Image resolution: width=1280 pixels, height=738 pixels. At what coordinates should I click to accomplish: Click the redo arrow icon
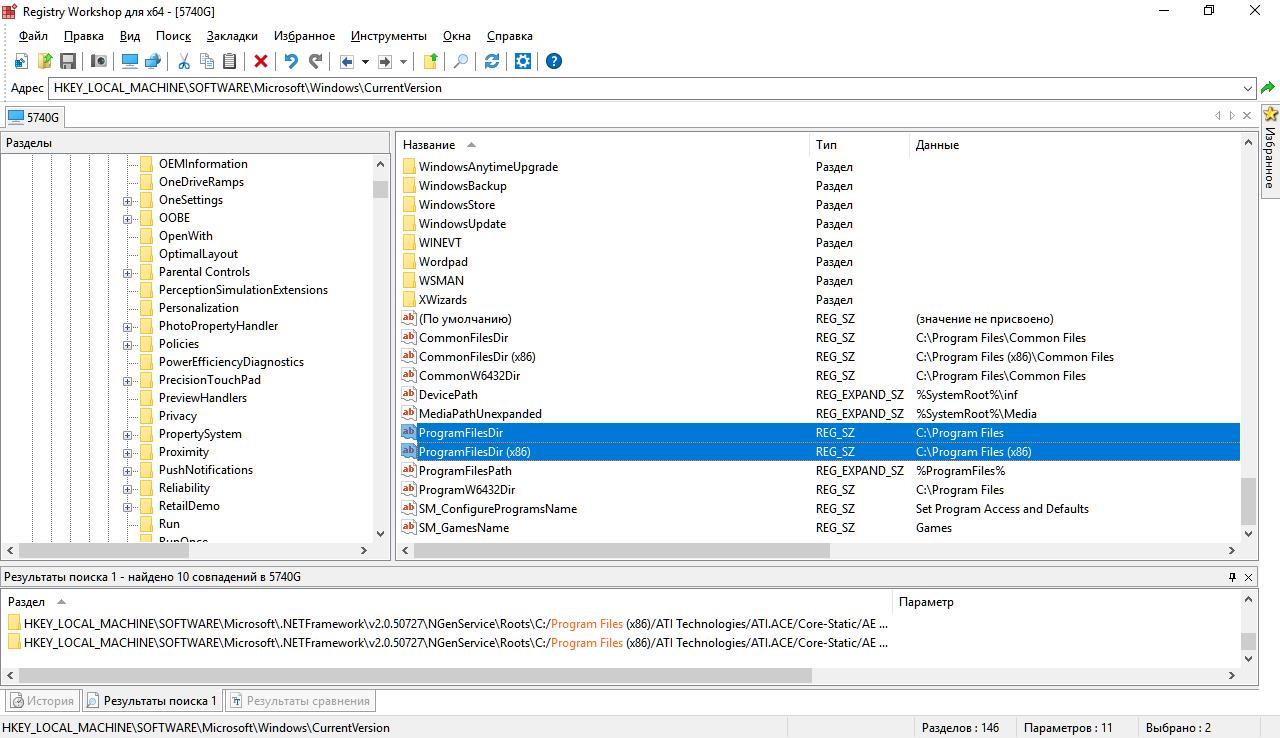(315, 61)
